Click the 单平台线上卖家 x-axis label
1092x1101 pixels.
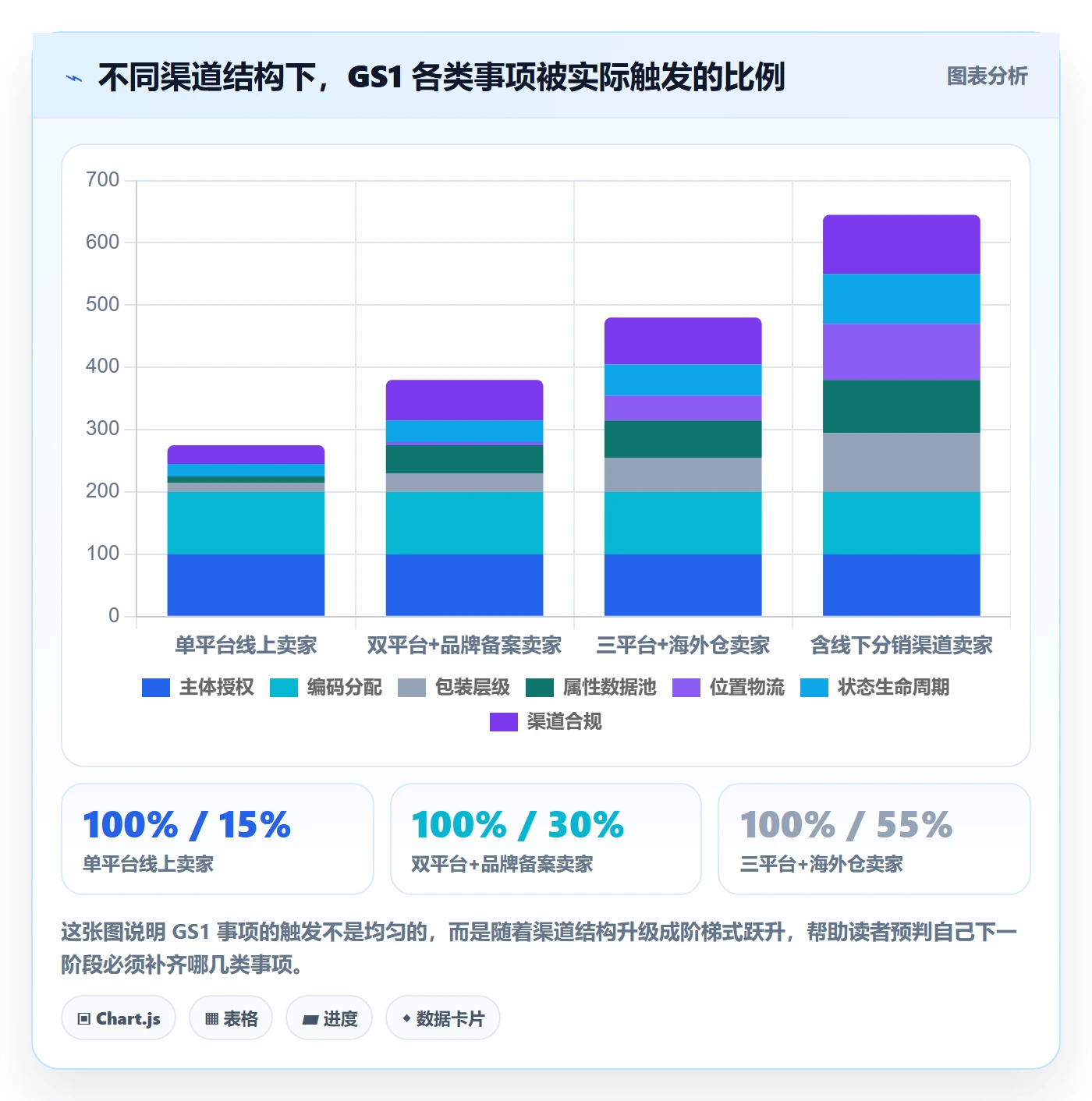246,646
